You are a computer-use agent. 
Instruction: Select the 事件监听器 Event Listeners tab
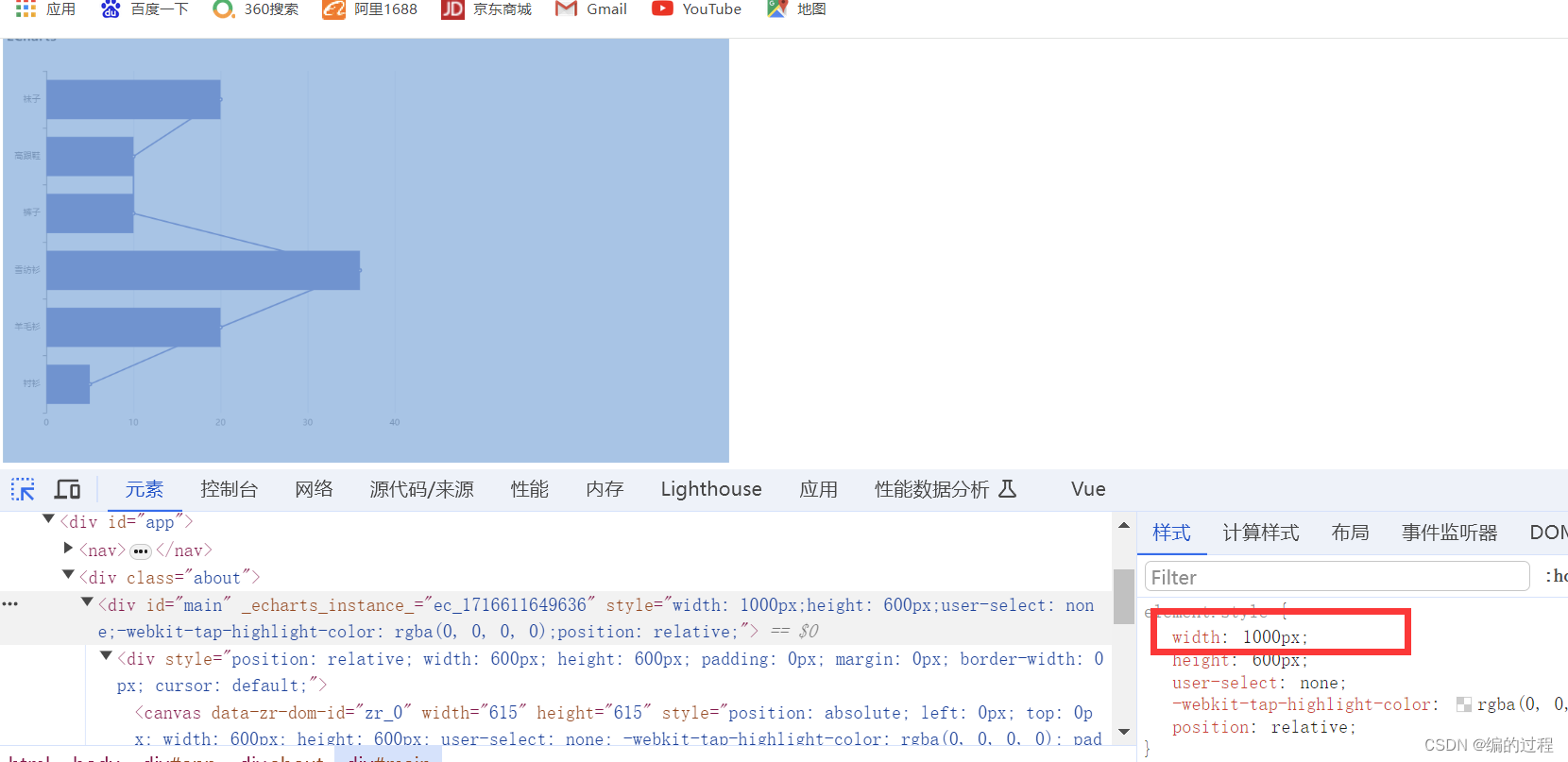click(x=1449, y=533)
